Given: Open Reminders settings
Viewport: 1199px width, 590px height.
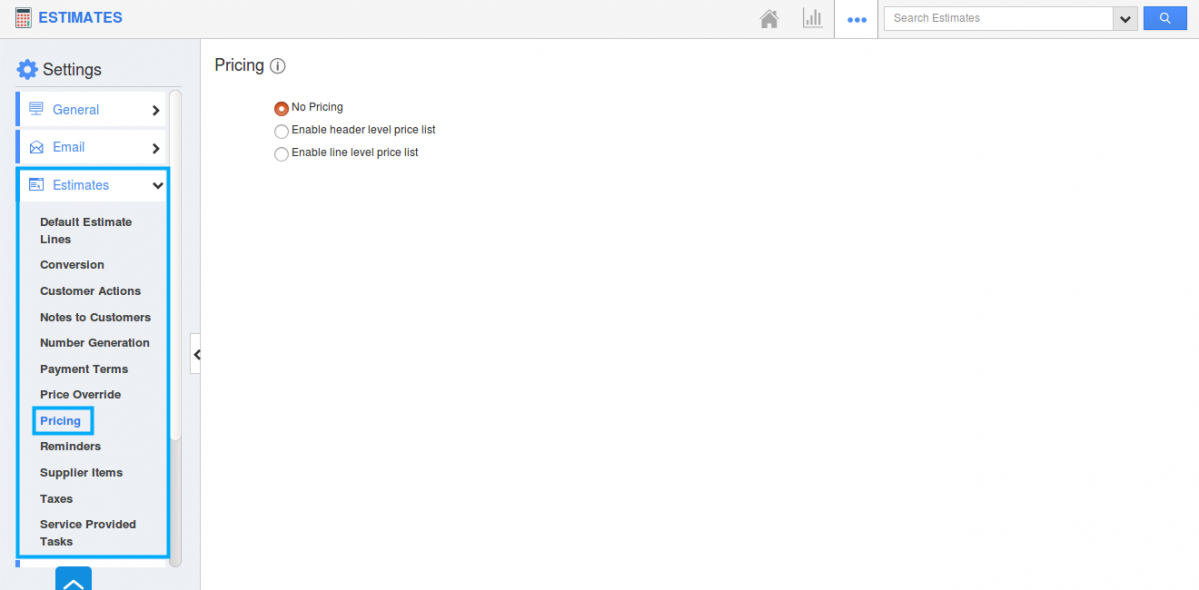Looking at the screenshot, I should point(70,446).
